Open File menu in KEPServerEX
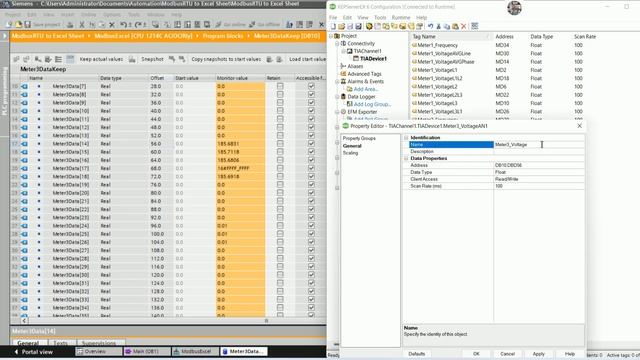640x360 pixels. 333,18
